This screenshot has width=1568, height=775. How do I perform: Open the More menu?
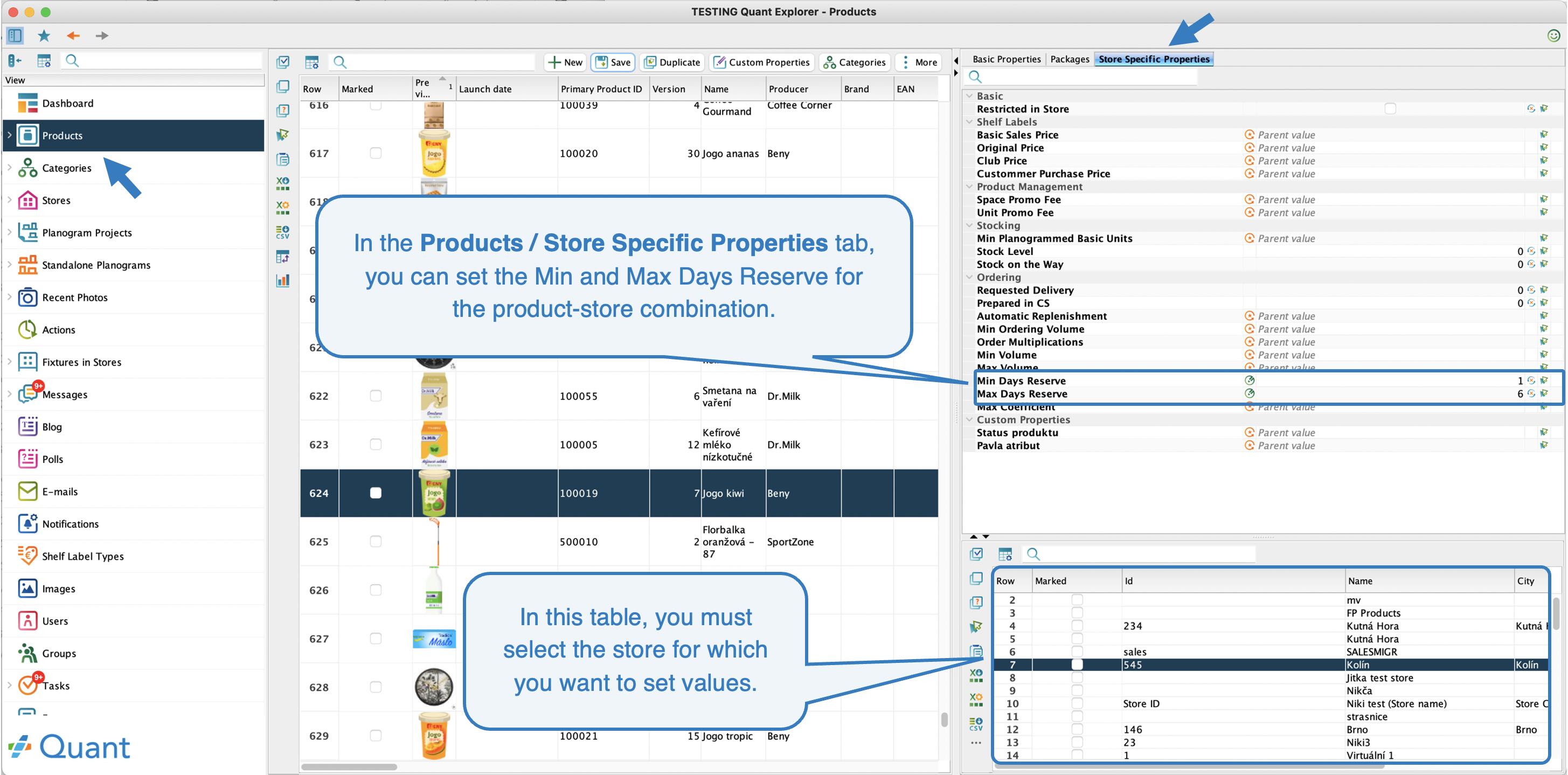pos(919,61)
